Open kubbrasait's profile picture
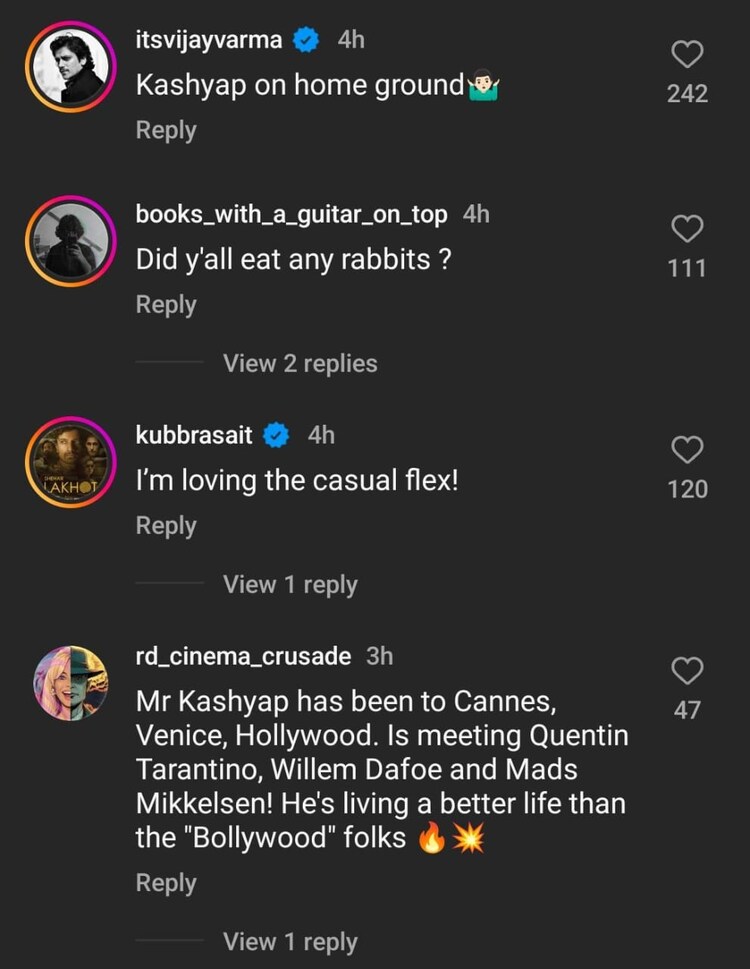750x969 pixels. click(x=70, y=463)
